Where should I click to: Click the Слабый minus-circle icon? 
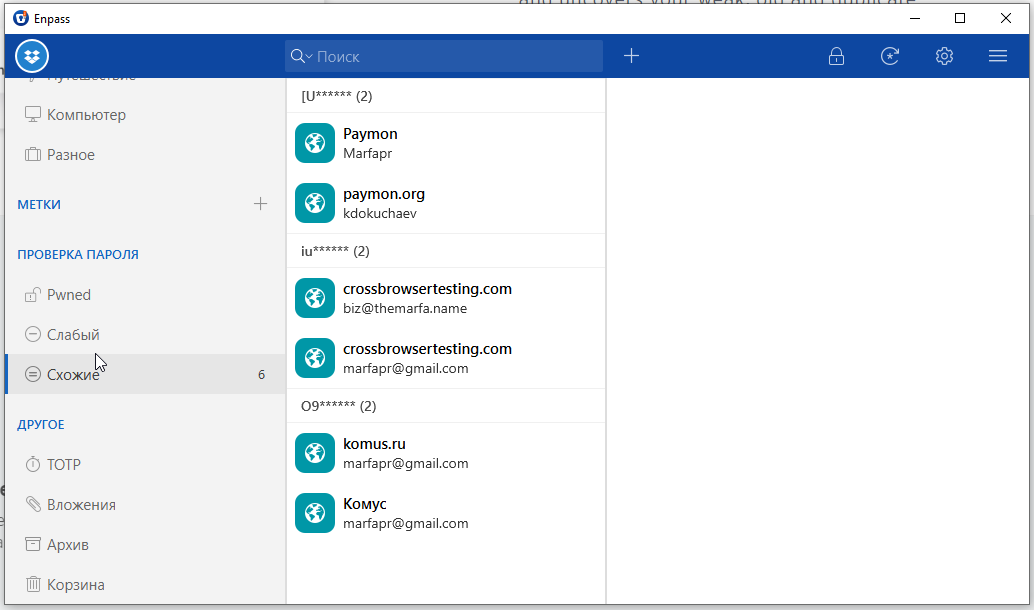(32, 334)
